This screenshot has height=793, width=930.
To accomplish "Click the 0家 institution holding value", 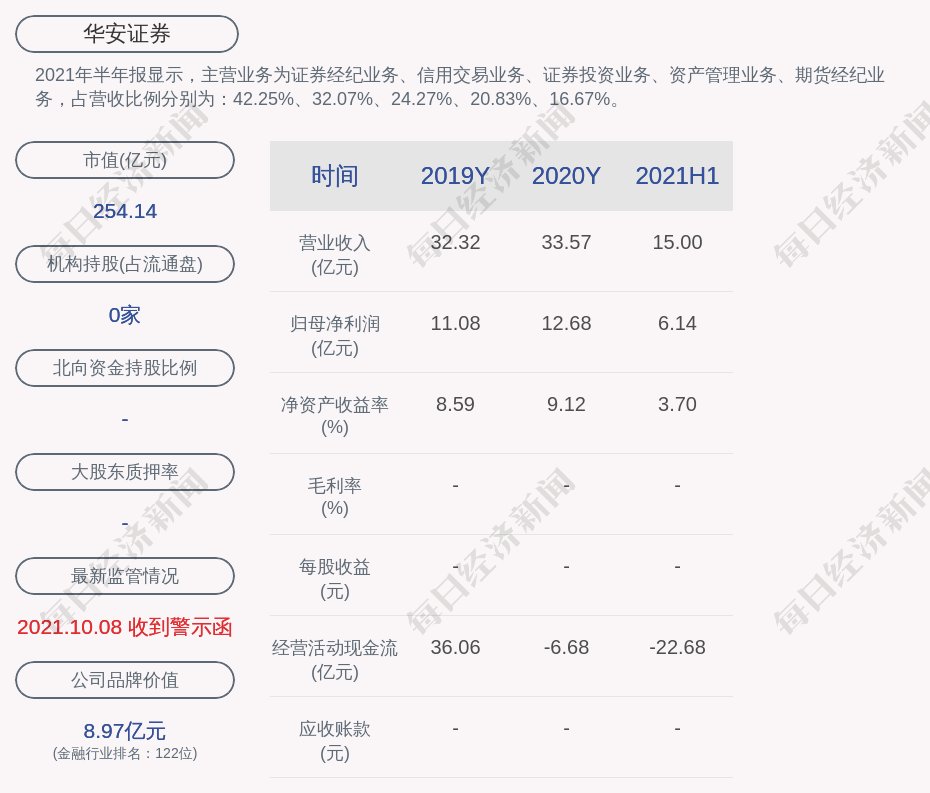I will 125,315.
